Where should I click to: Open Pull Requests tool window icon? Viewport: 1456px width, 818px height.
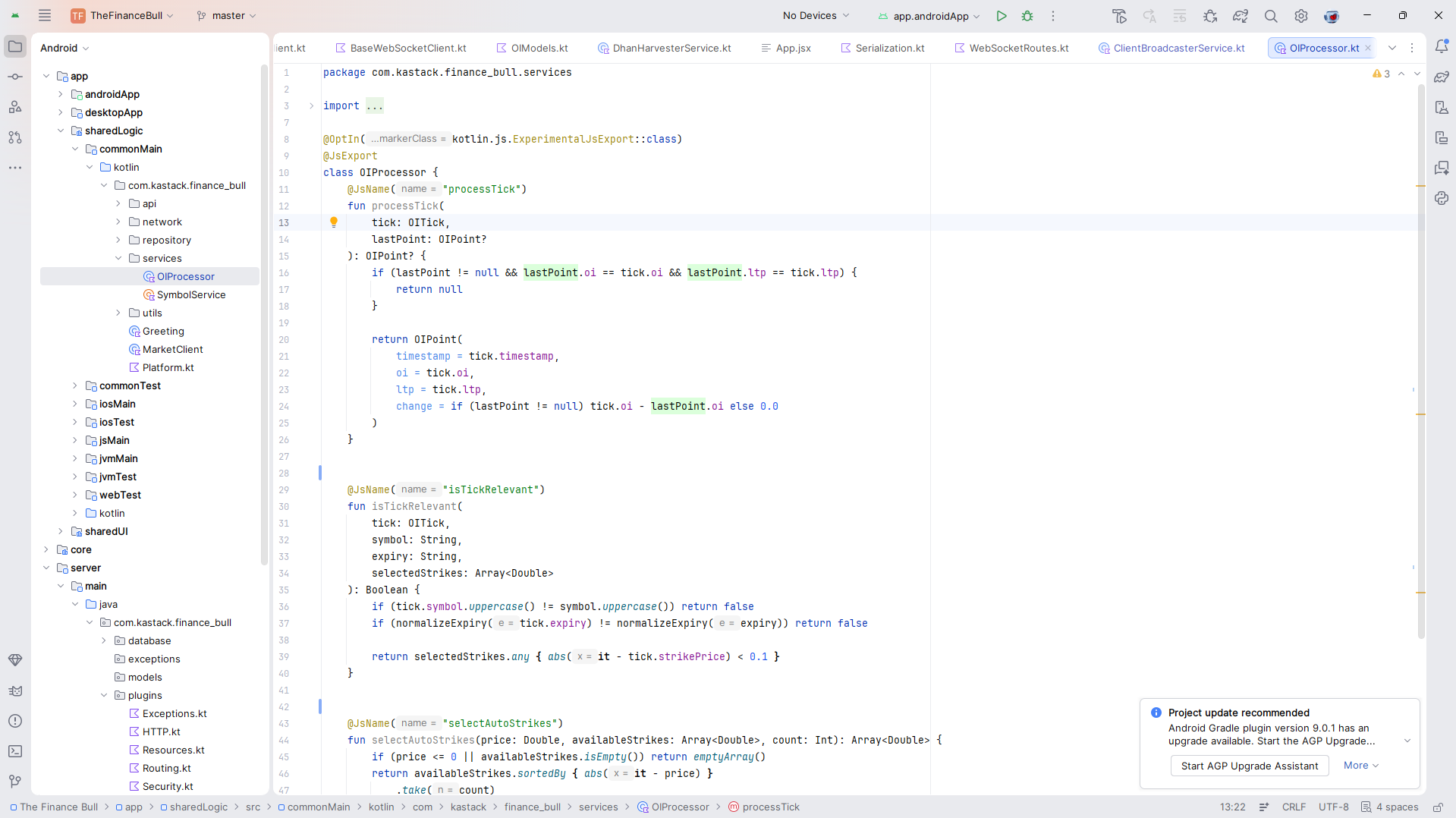[x=15, y=137]
